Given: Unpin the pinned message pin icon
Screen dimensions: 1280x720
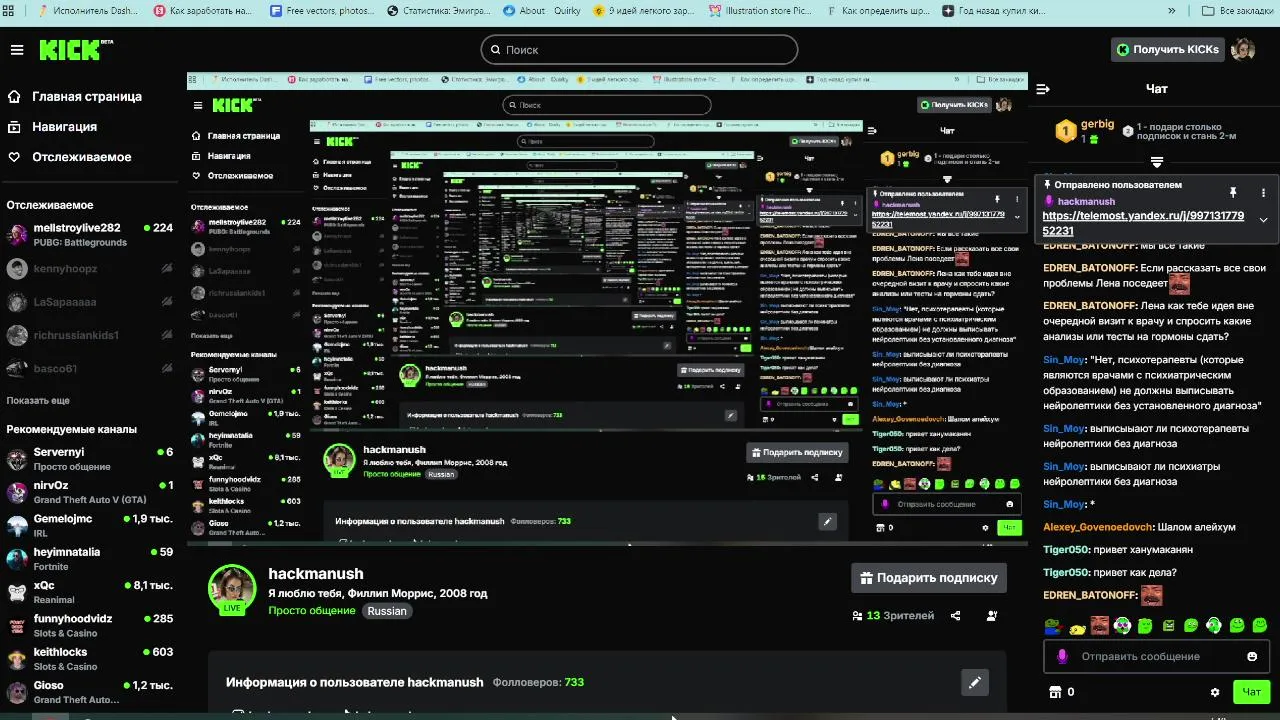Looking at the screenshot, I should point(1233,192).
